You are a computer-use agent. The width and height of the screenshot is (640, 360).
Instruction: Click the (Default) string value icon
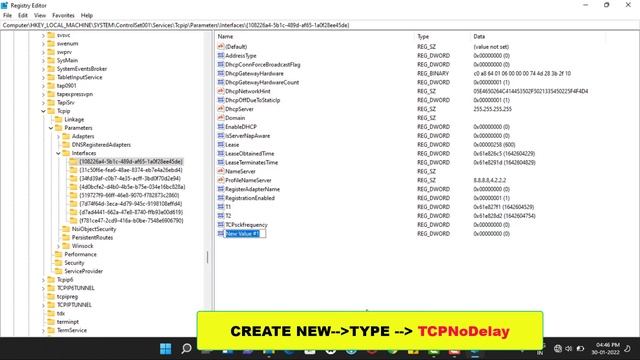click(x=221, y=47)
